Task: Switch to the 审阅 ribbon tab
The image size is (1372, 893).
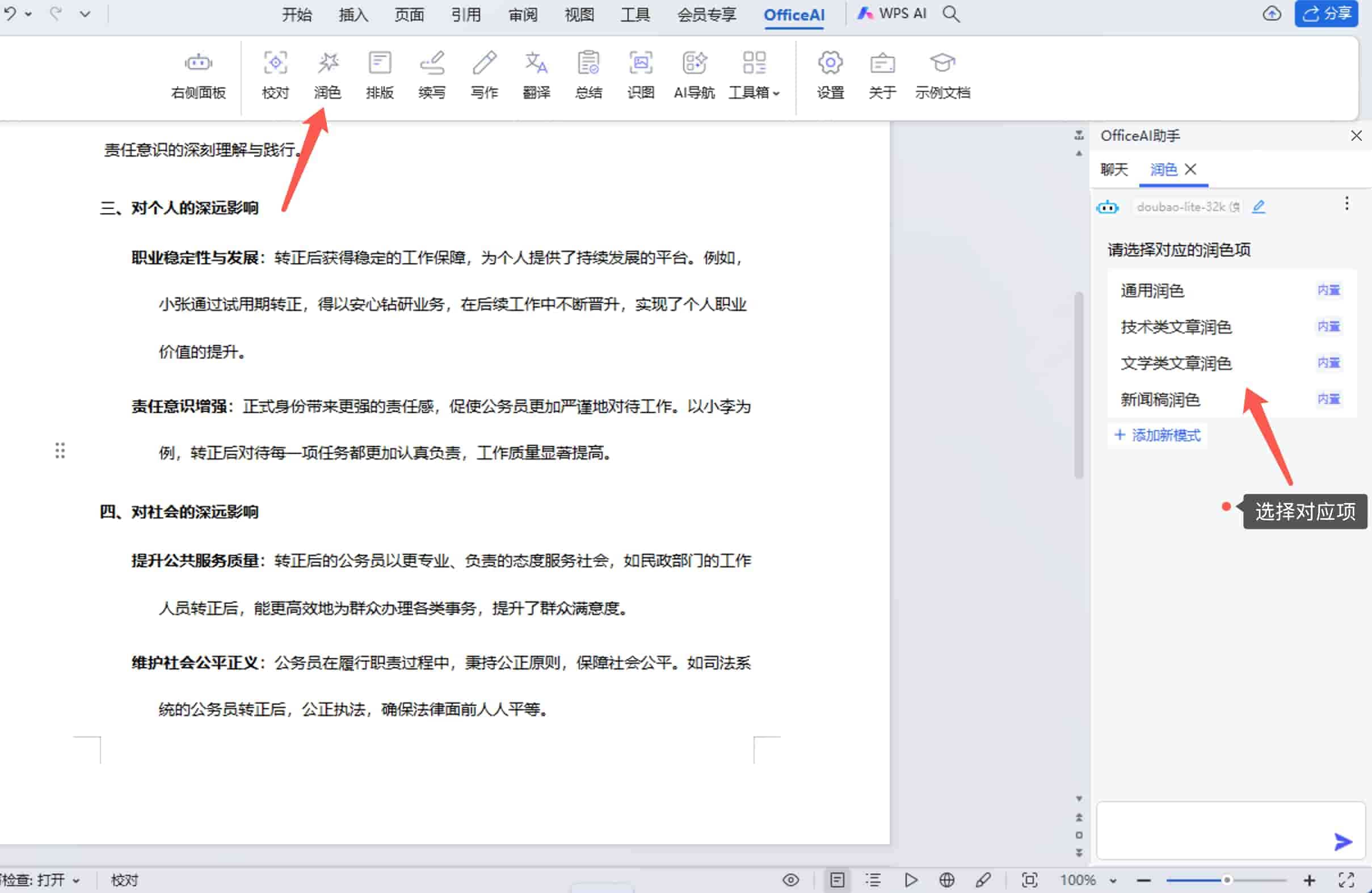Action: (521, 14)
